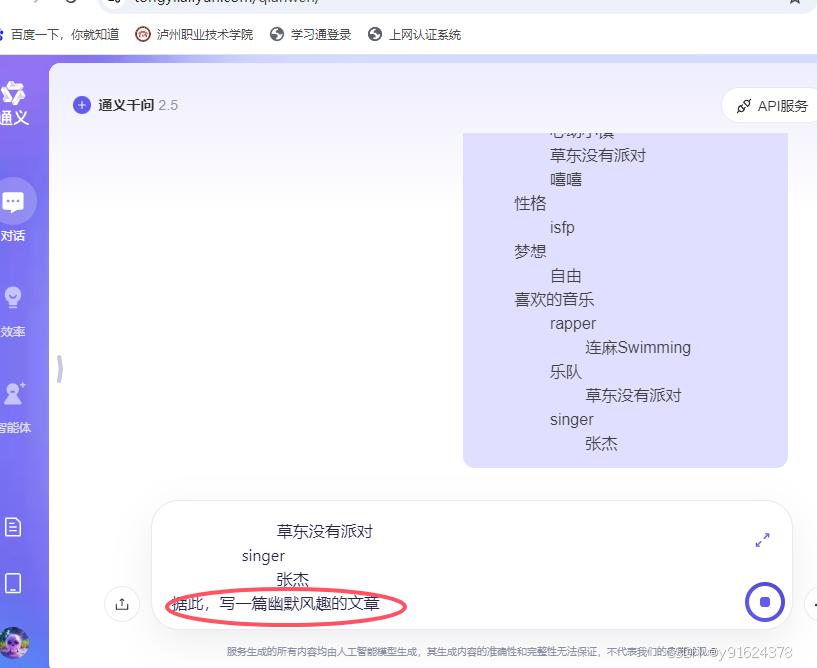Click rapper line in sent message
The width and height of the screenshot is (817, 668).
pos(573,324)
